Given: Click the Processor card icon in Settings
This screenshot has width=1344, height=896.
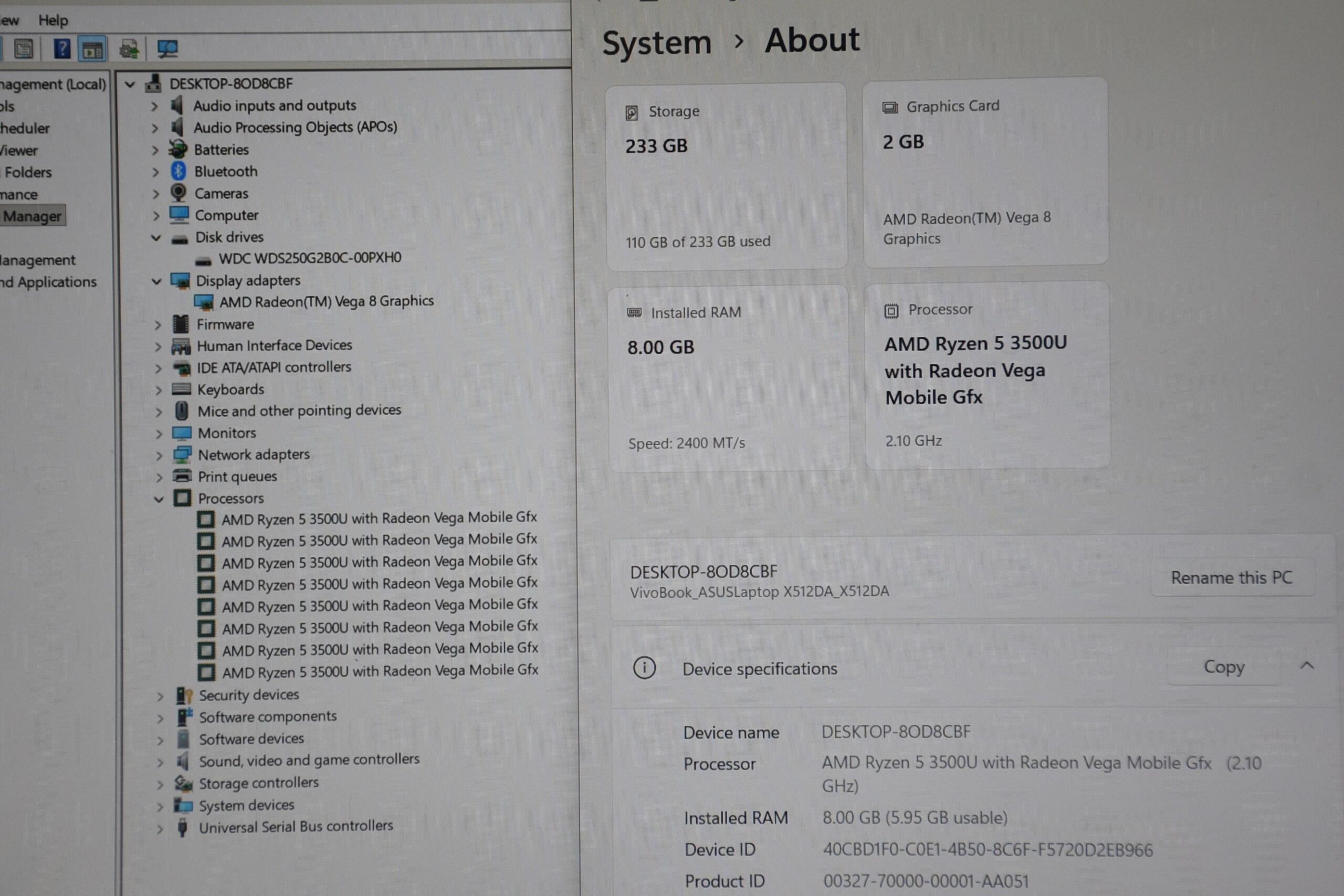Looking at the screenshot, I should tap(891, 311).
